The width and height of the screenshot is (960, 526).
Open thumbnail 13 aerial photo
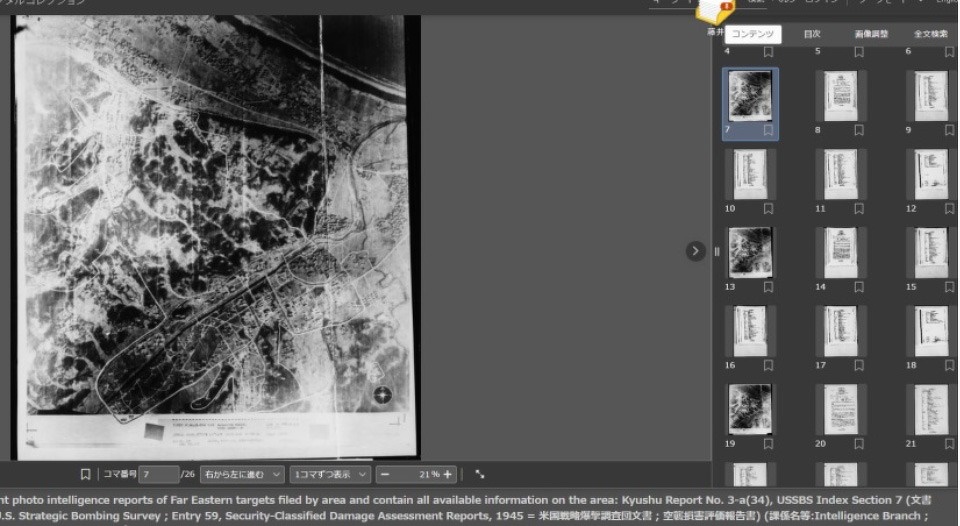[750, 251]
